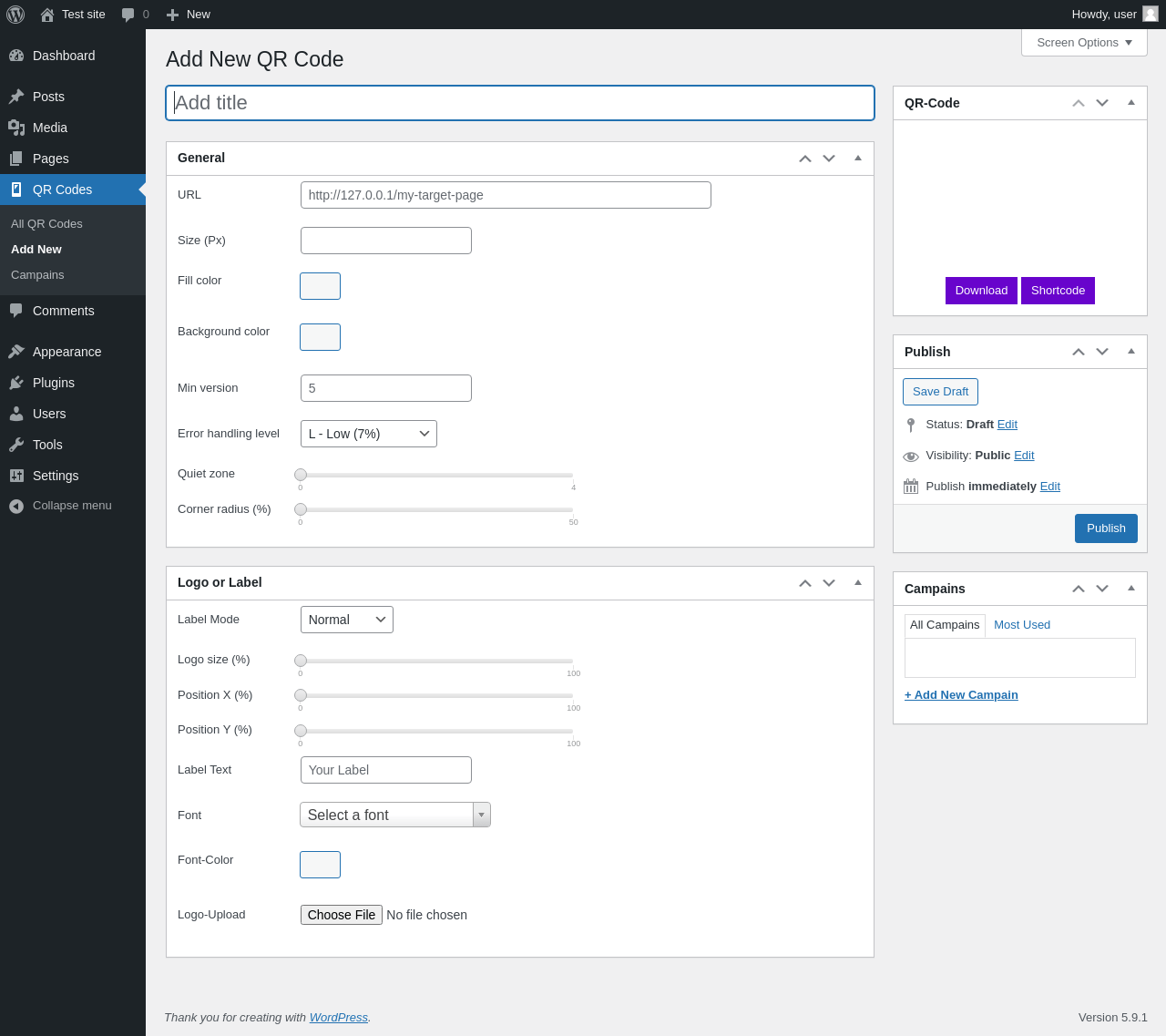
Task: Add a new campaign
Action: point(961,695)
